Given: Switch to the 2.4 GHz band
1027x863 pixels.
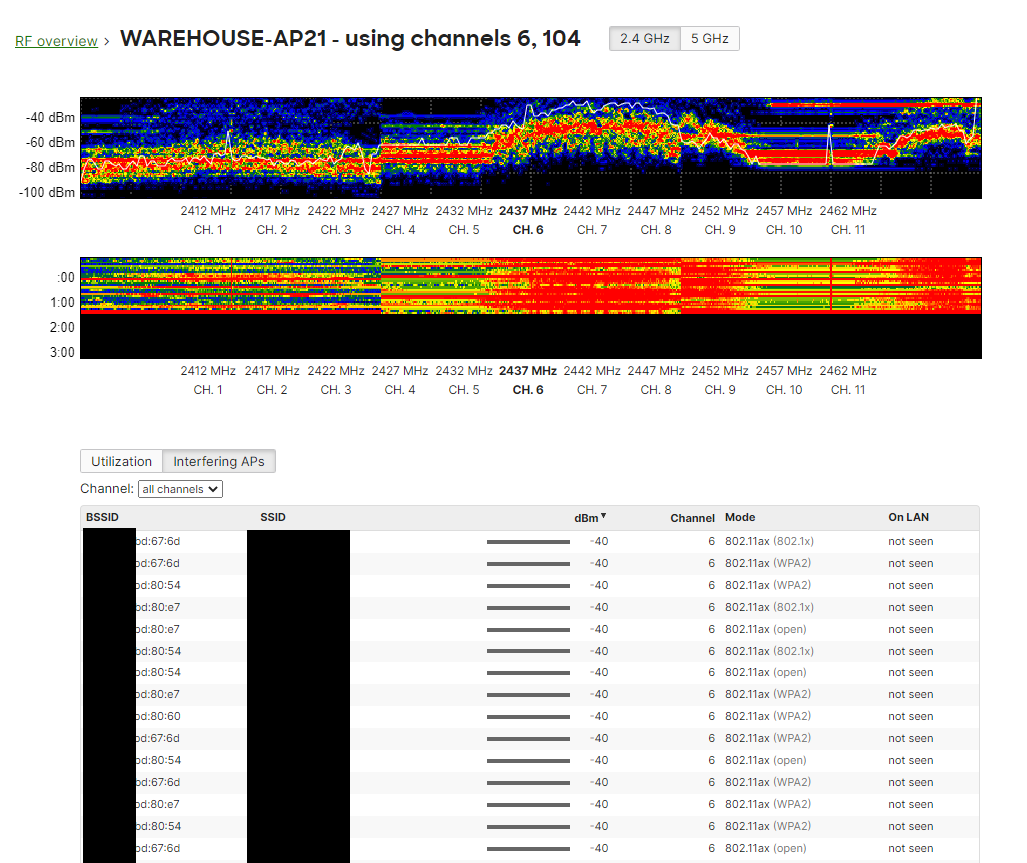Looking at the screenshot, I should click(644, 39).
